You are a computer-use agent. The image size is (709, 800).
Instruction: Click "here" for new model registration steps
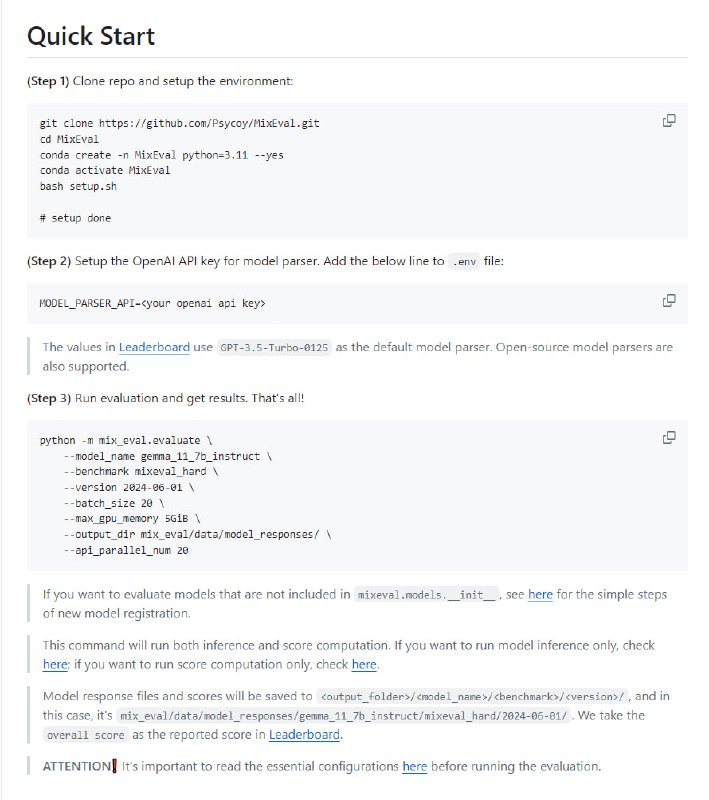(539, 594)
